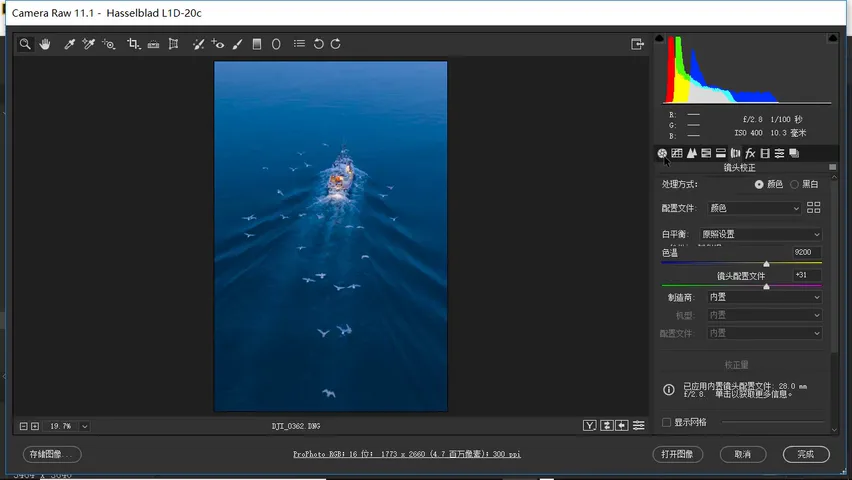Open the Basic panel tab
This screenshot has width=852, height=480.
tap(662, 153)
